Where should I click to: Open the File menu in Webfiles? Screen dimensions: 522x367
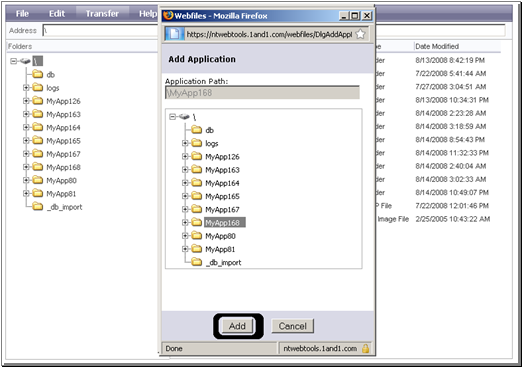pyautogui.click(x=22, y=14)
